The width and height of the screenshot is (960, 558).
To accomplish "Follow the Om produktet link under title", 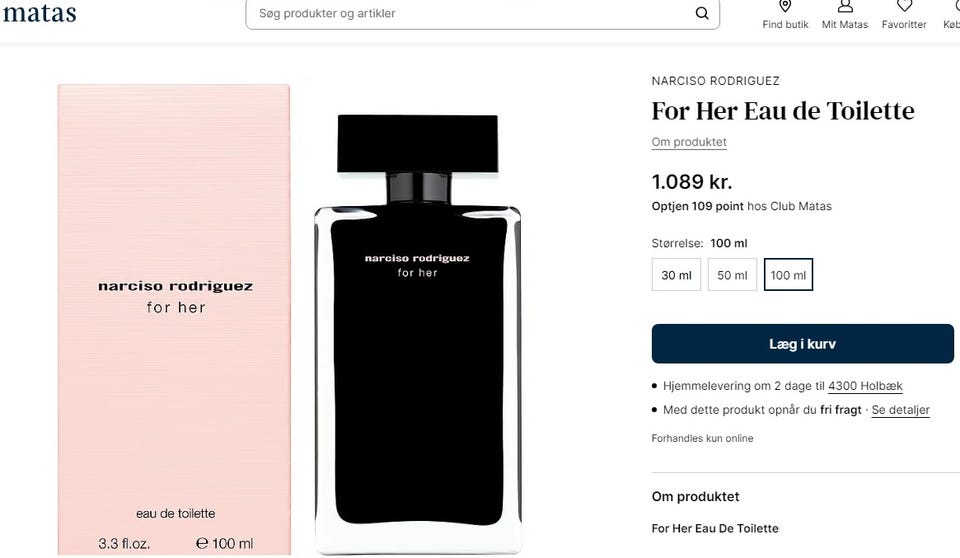I will coord(689,142).
